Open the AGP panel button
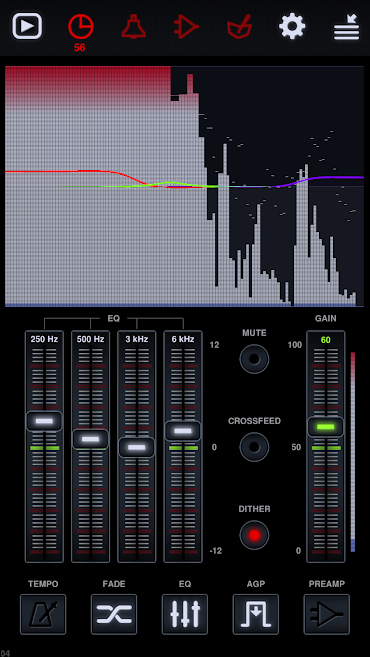Image resolution: width=370 pixels, height=657 pixels. tap(256, 614)
